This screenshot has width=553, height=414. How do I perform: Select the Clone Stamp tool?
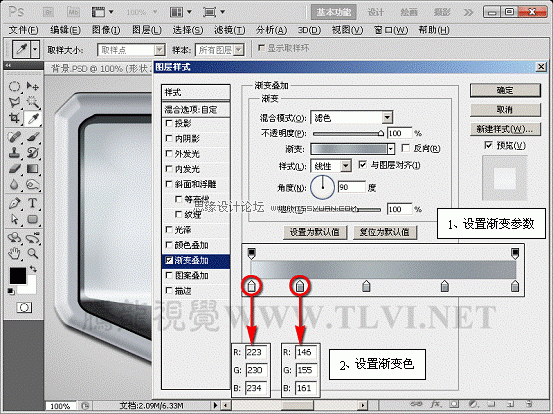[14, 152]
